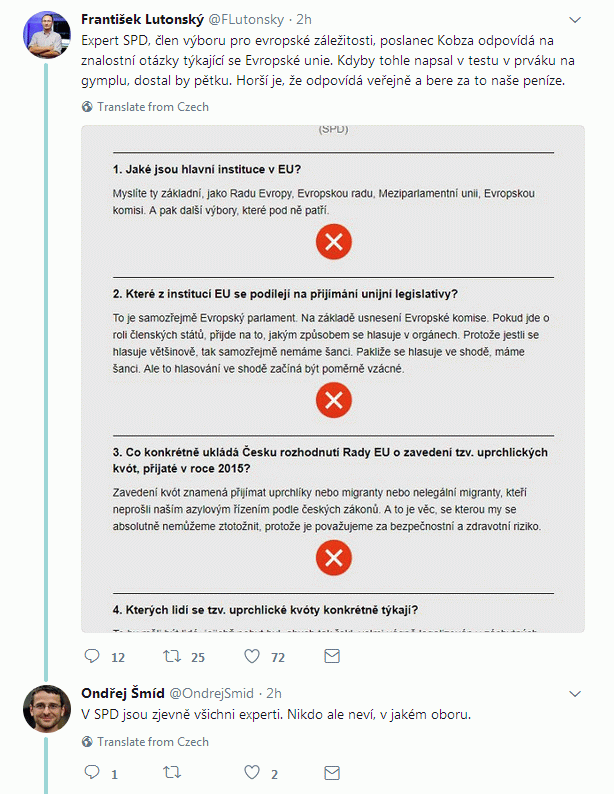
Task: Send Lutonský's tweet via direct message
Action: point(332,656)
